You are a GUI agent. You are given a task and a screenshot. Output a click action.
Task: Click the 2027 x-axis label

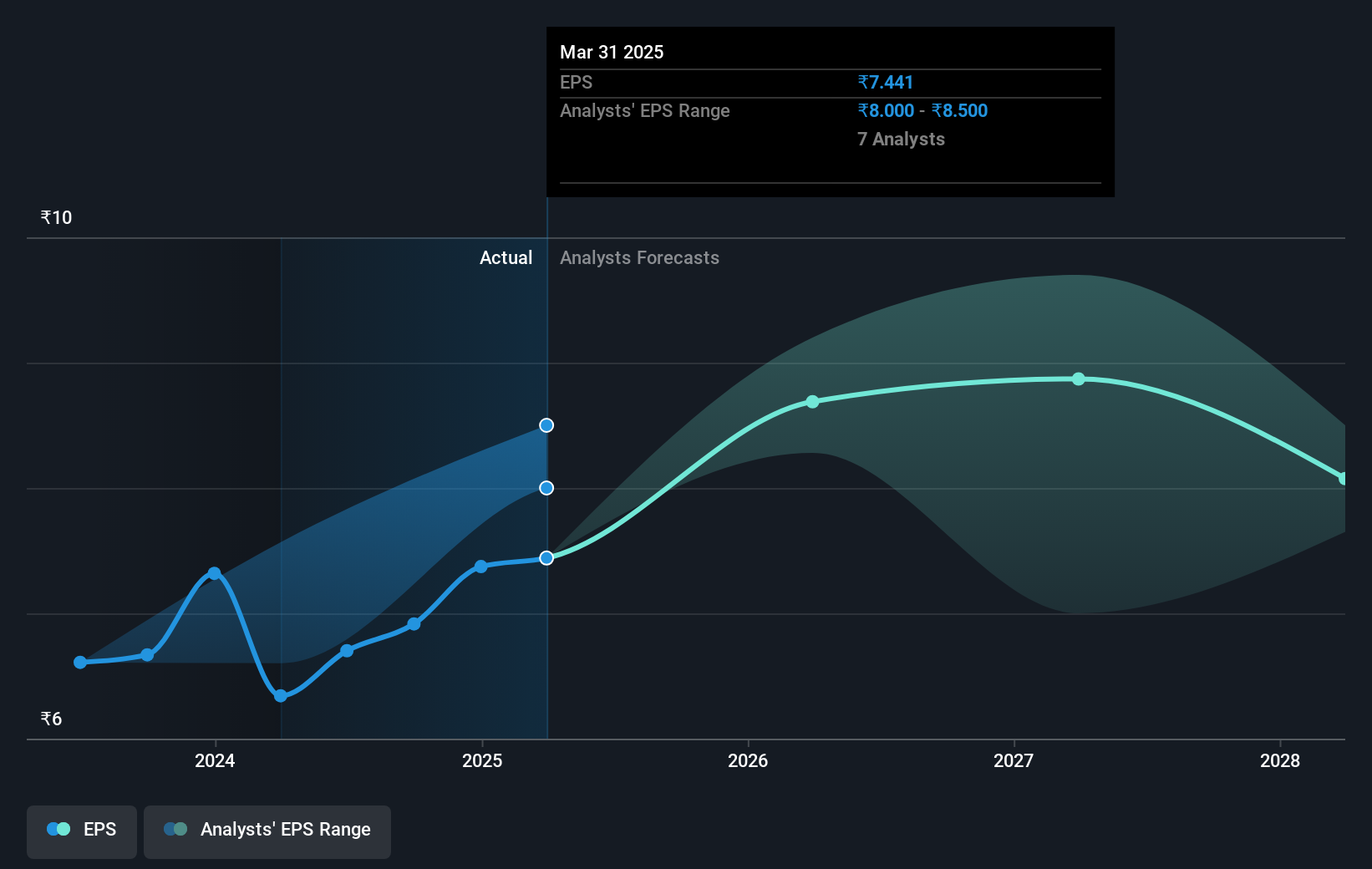[1014, 760]
